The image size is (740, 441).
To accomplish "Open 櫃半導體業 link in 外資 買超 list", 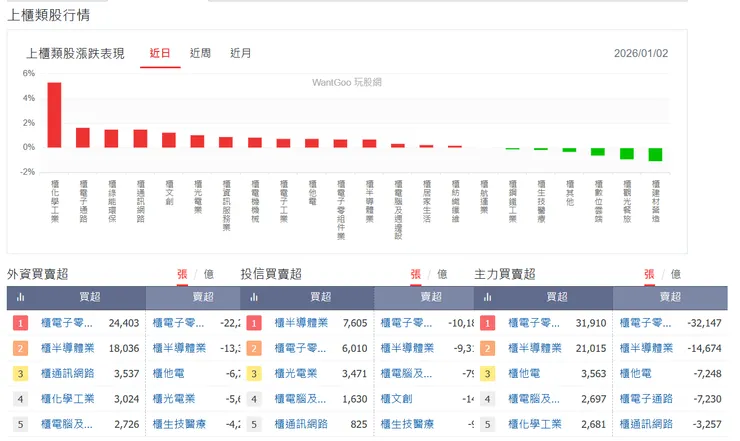I will pyautogui.click(x=67, y=348).
